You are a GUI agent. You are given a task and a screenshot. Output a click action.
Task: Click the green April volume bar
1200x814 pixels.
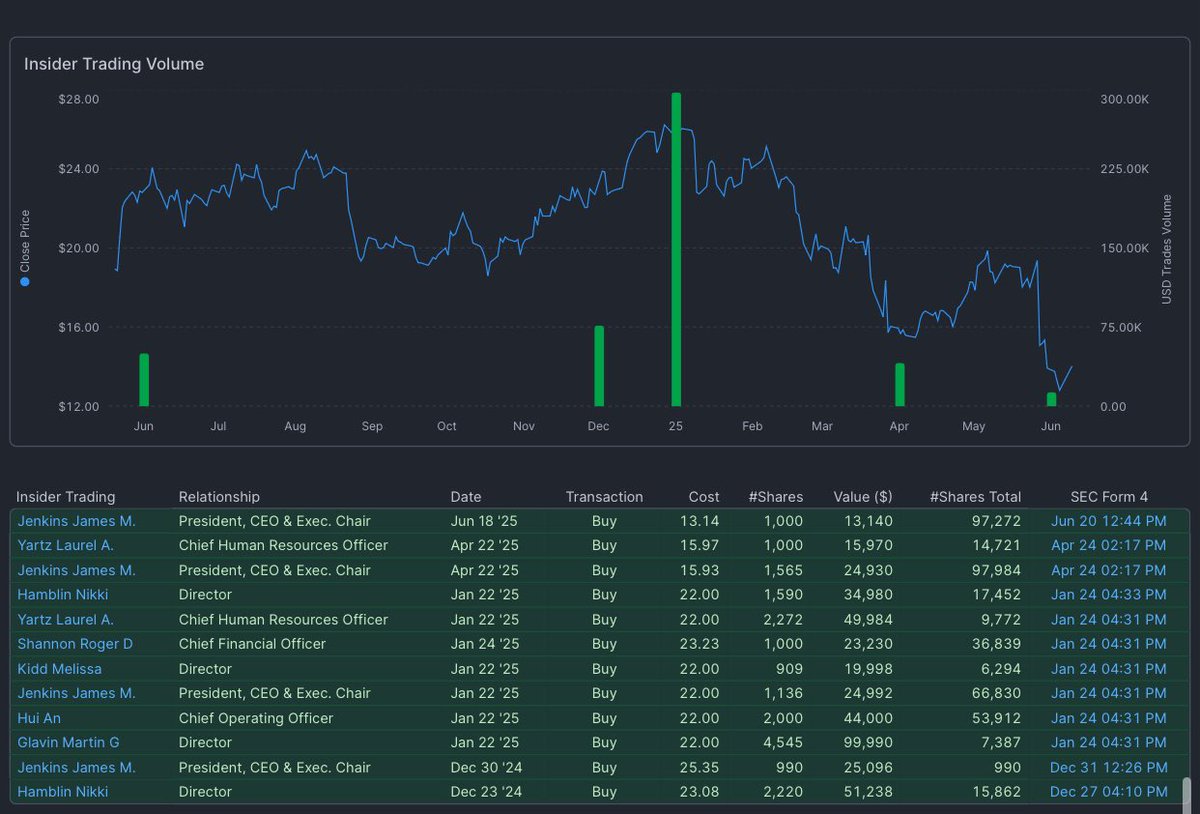899,385
